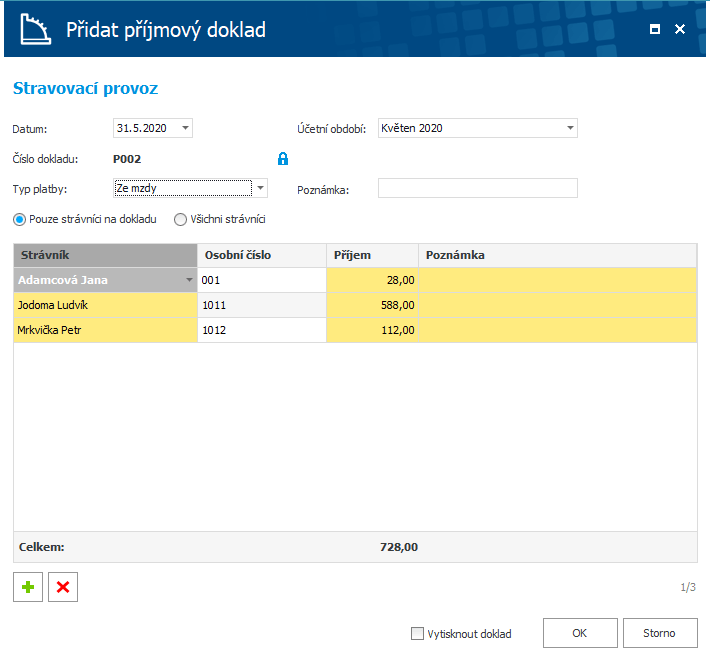Viewport: 710px width, 658px height.
Task: Add a new row with the green plus button
Action: coord(28,587)
